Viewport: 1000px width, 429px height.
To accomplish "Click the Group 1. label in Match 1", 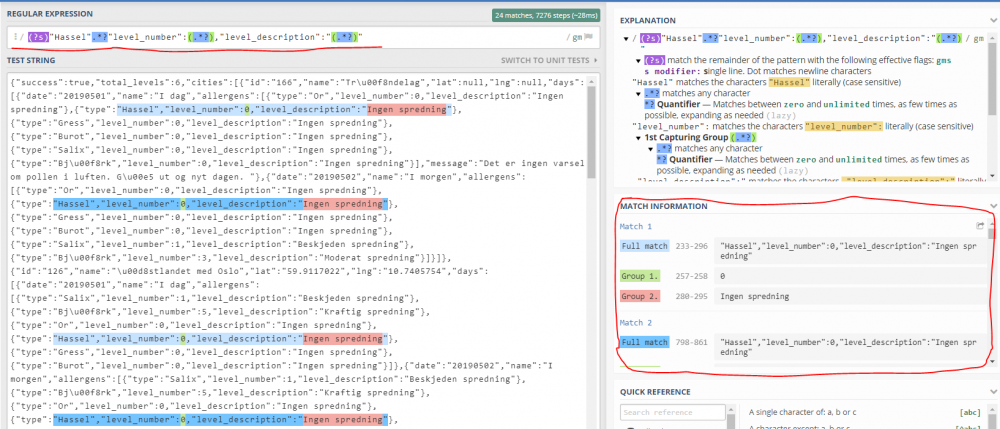I will [639, 274].
